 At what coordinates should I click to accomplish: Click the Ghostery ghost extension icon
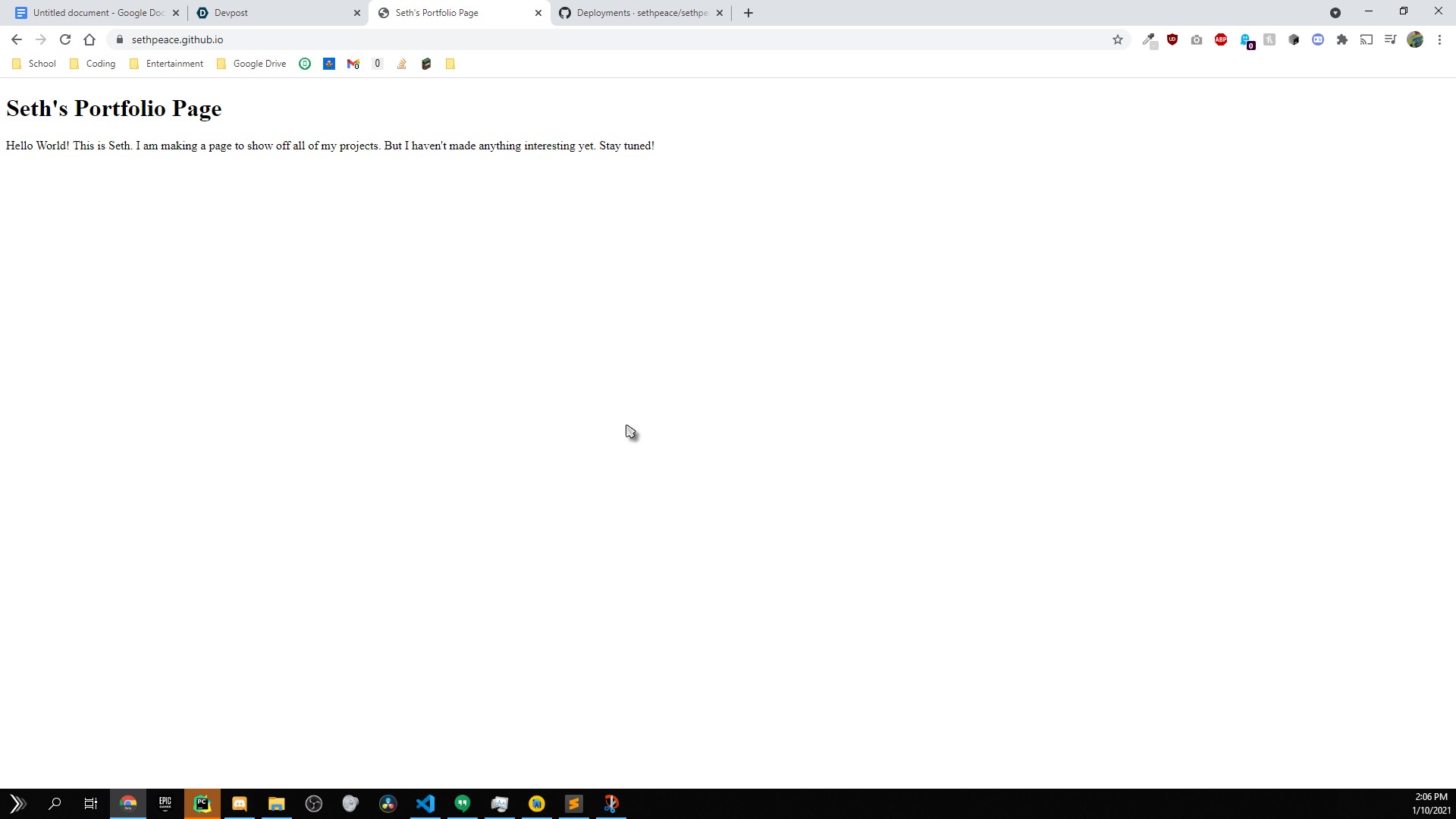1246,39
